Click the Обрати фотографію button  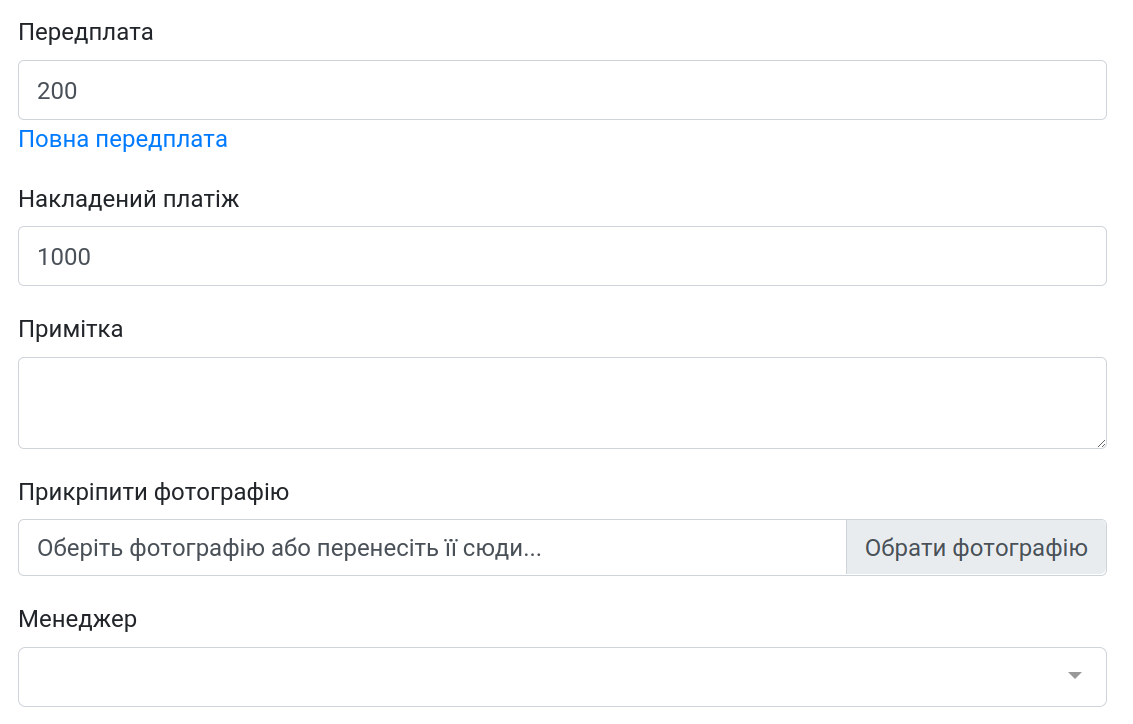pyautogui.click(x=976, y=548)
